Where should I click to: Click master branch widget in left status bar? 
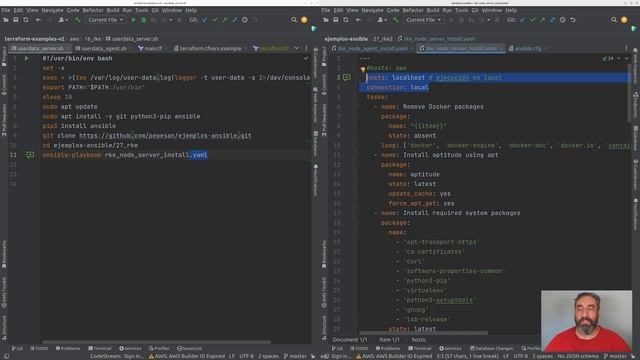295,356
